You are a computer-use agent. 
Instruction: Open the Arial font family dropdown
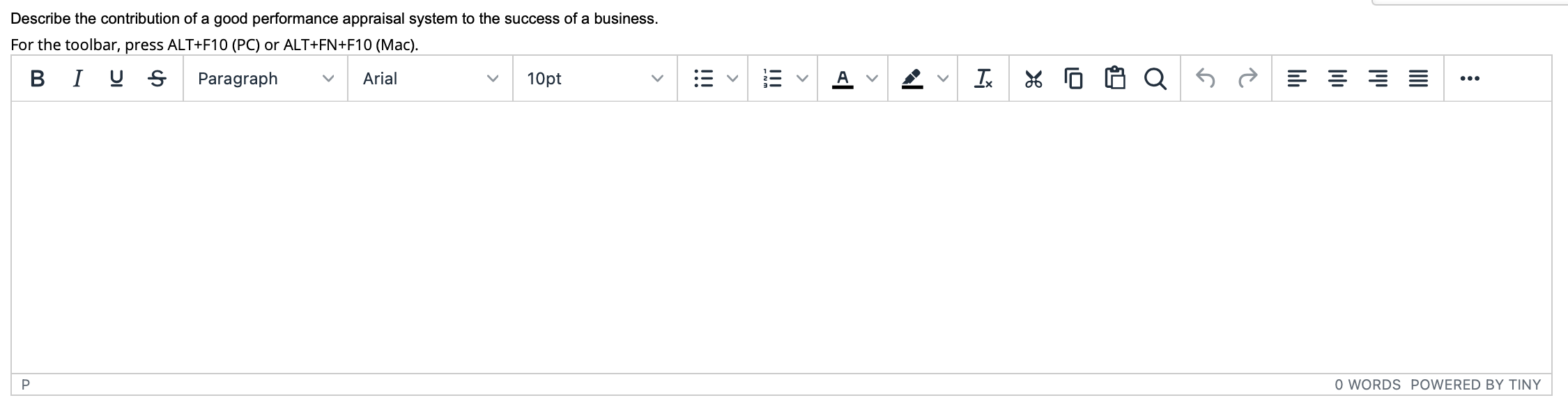[430, 79]
